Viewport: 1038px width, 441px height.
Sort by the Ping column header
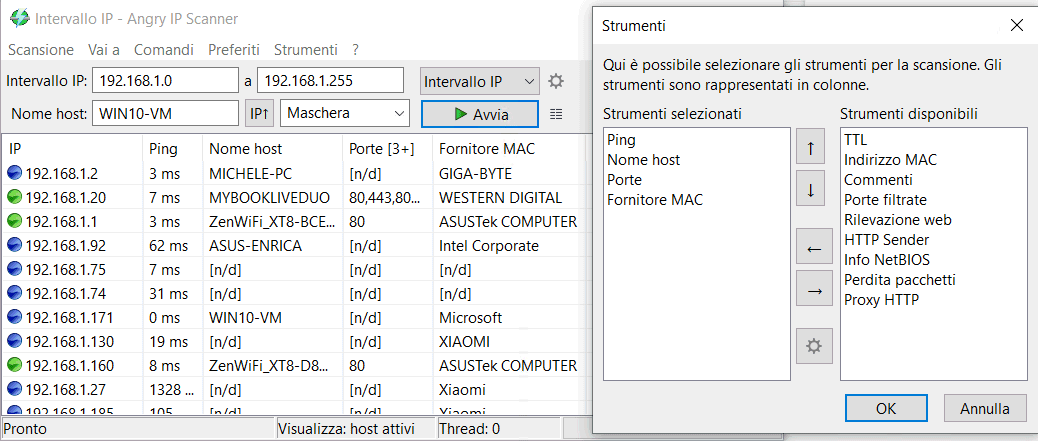(173, 149)
